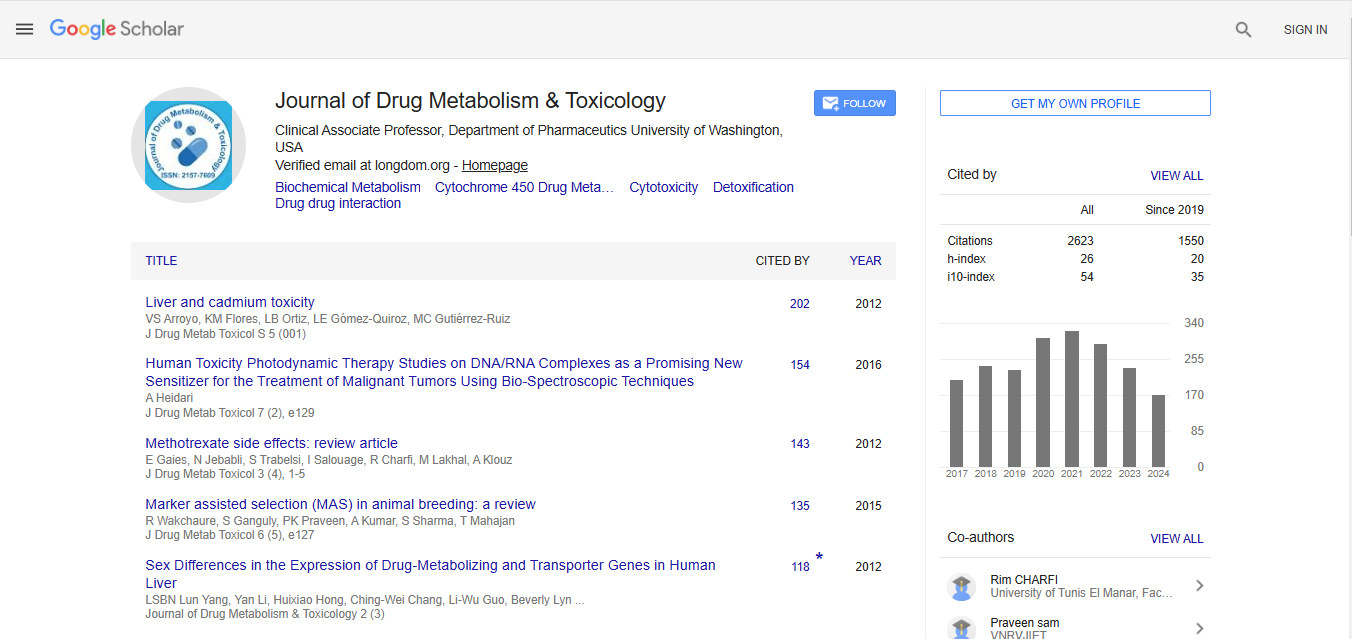Sort articles by Title column header
This screenshot has height=639, width=1352.
tap(161, 261)
